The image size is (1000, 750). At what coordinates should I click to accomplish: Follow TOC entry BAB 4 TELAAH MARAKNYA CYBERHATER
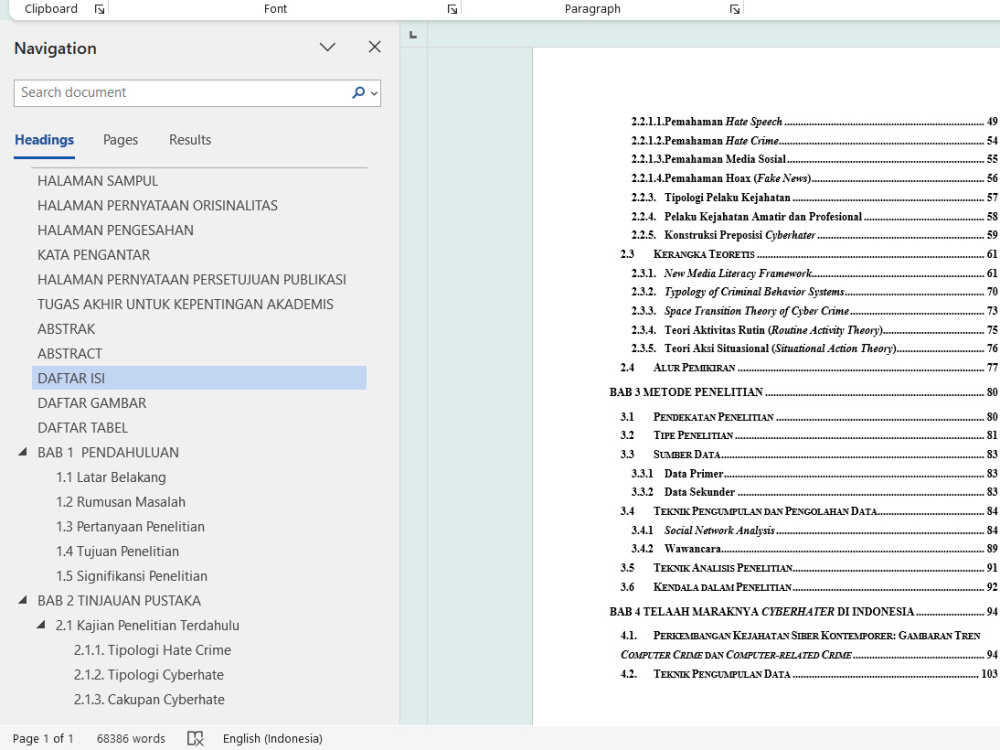coord(804,612)
